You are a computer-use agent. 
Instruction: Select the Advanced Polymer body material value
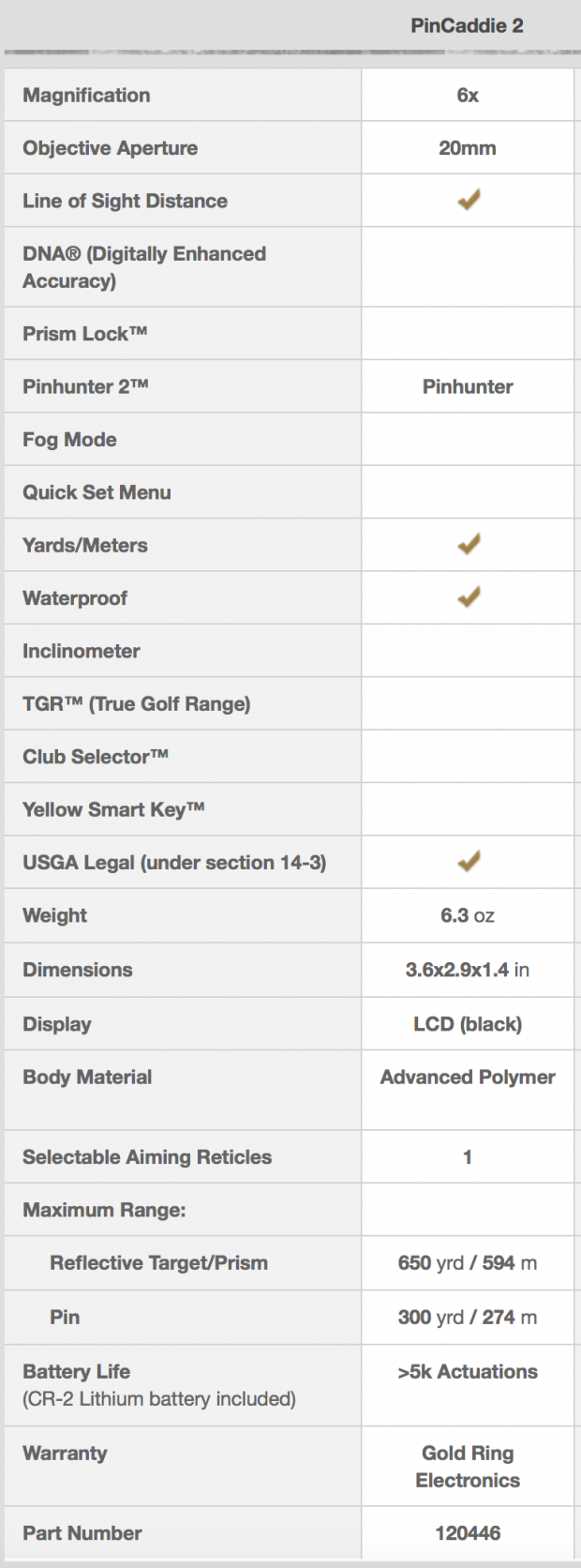(x=468, y=1077)
